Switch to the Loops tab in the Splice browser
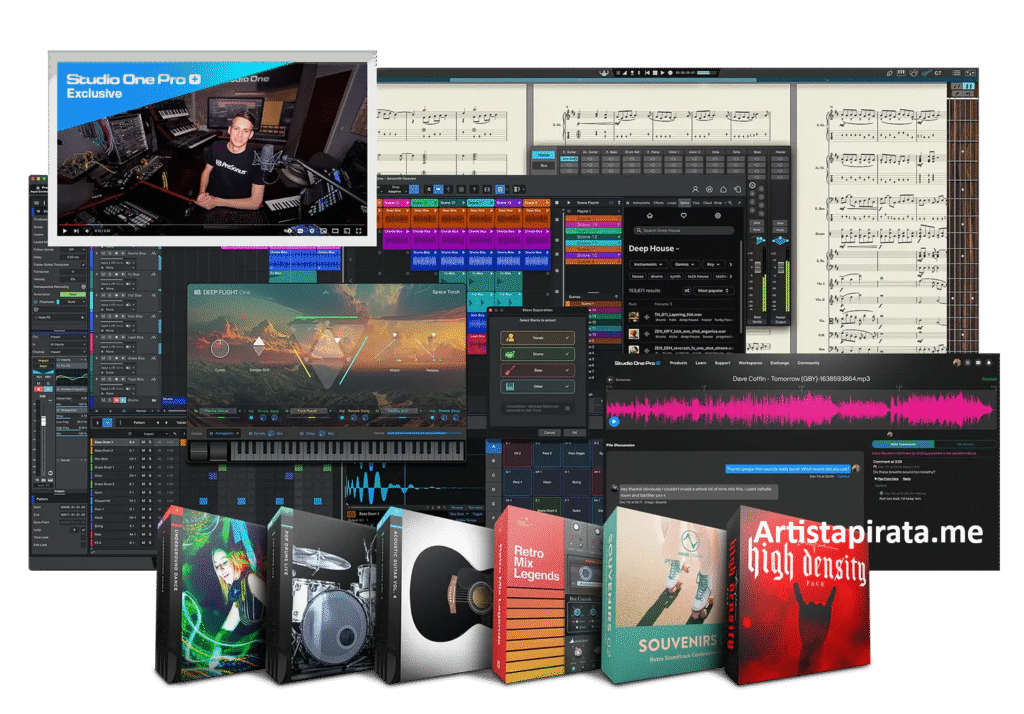Viewport: 1024px width, 714px height. 672,202
